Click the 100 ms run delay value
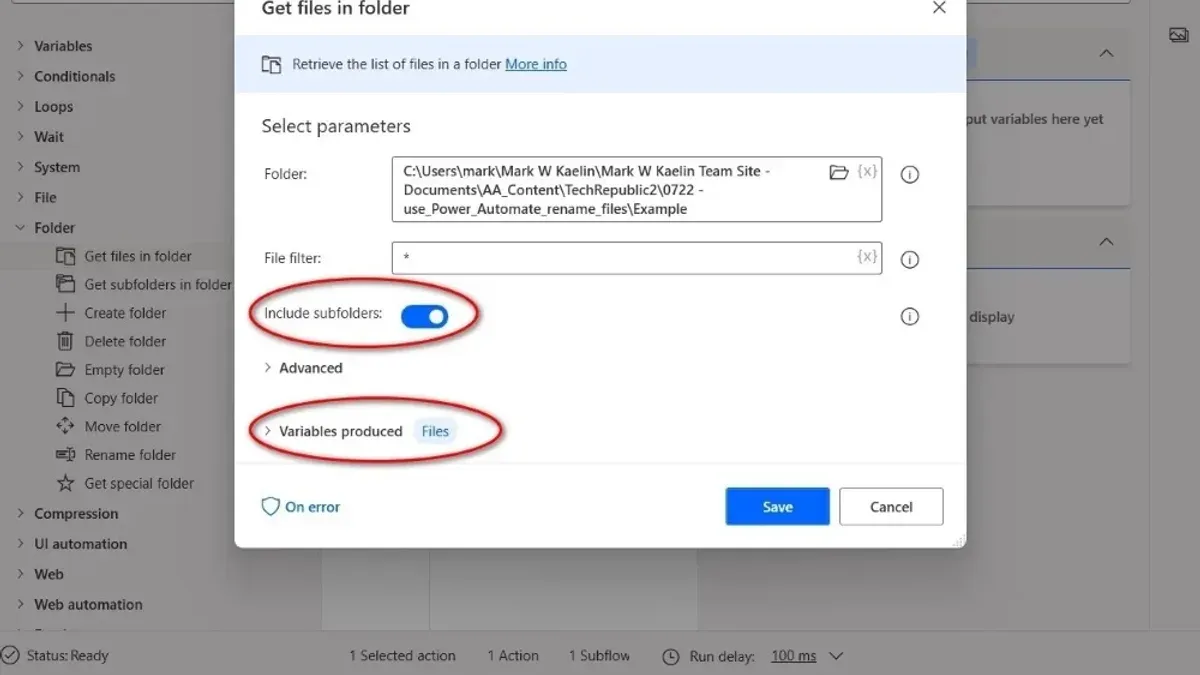The height and width of the screenshot is (675, 1200). pyautogui.click(x=794, y=657)
